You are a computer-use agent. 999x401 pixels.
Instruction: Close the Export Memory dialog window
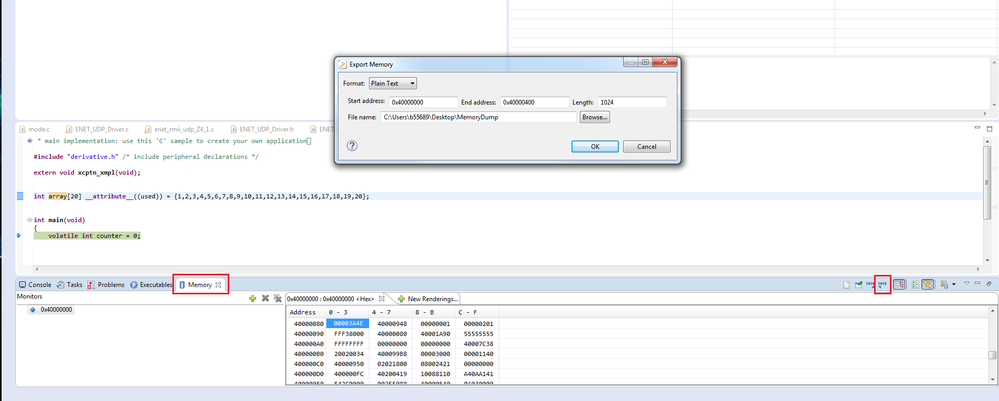(x=667, y=62)
